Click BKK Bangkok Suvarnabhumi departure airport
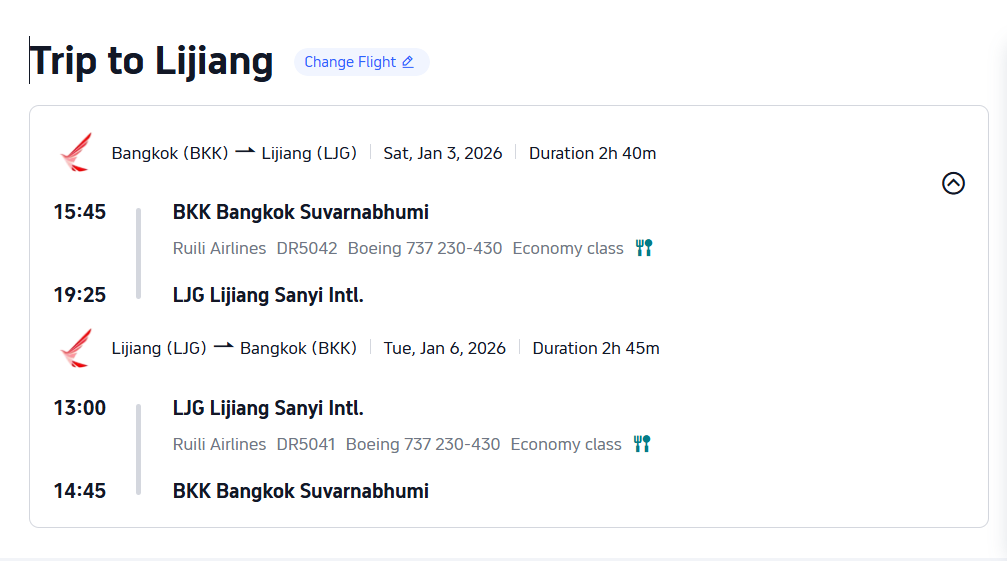The height and width of the screenshot is (561, 1007). [x=300, y=212]
